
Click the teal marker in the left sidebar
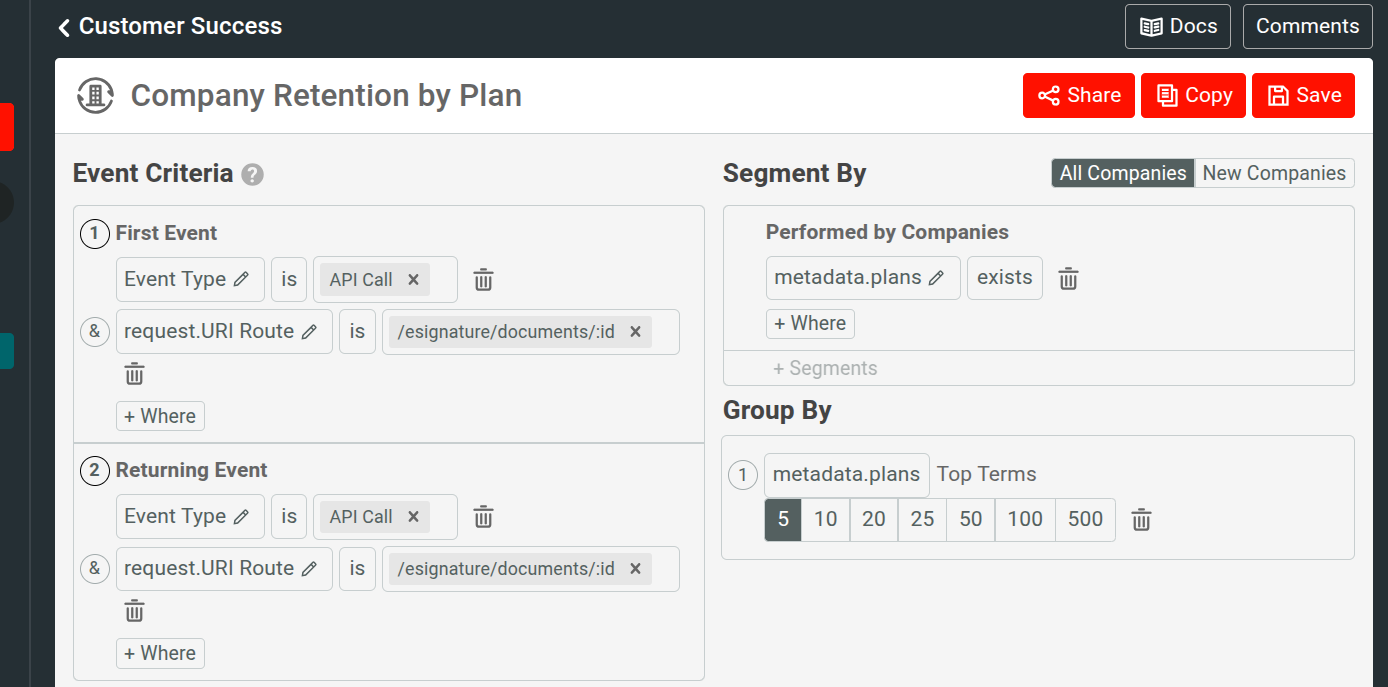coord(7,351)
